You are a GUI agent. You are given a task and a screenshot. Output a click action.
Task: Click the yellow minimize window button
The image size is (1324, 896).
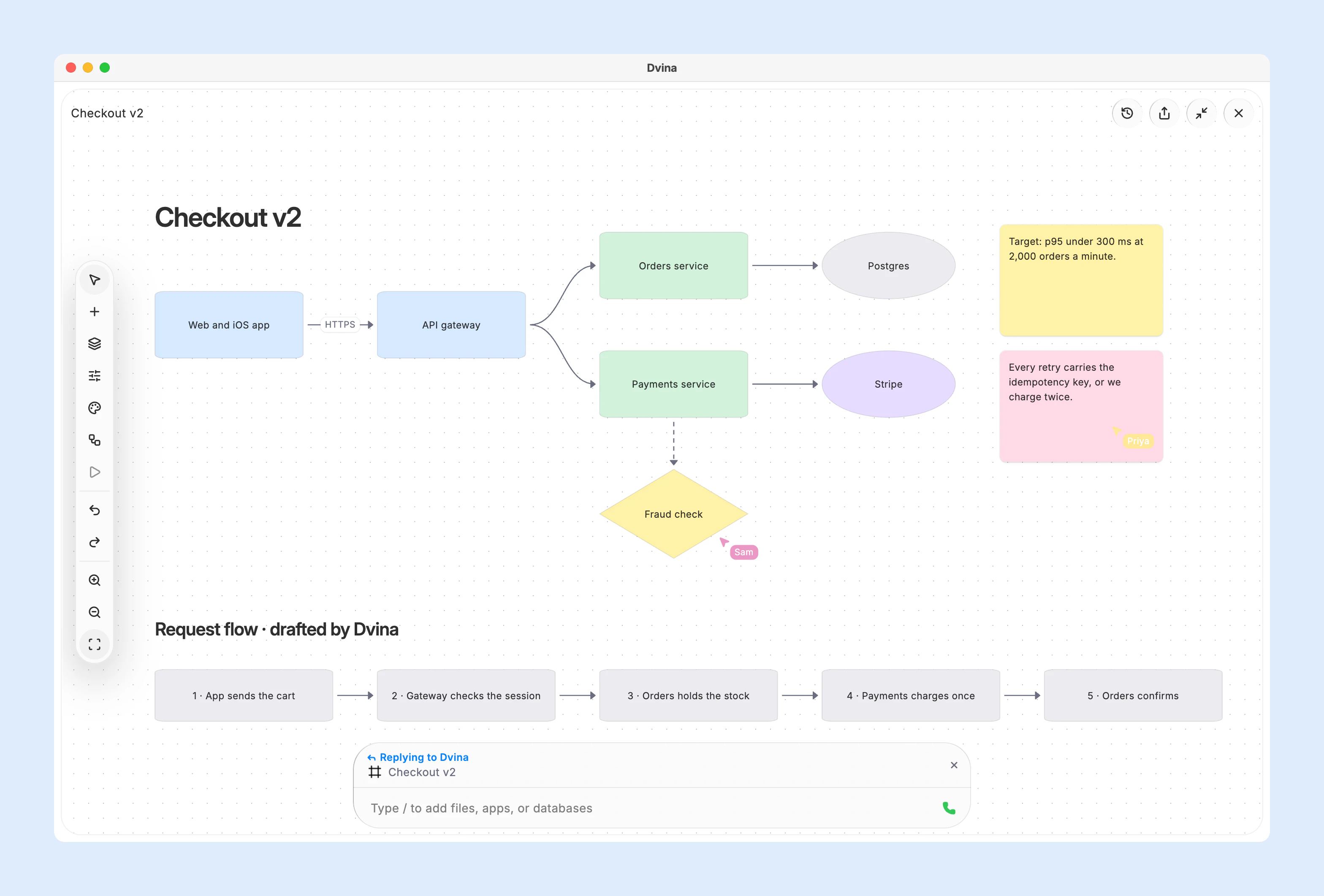[88, 68]
